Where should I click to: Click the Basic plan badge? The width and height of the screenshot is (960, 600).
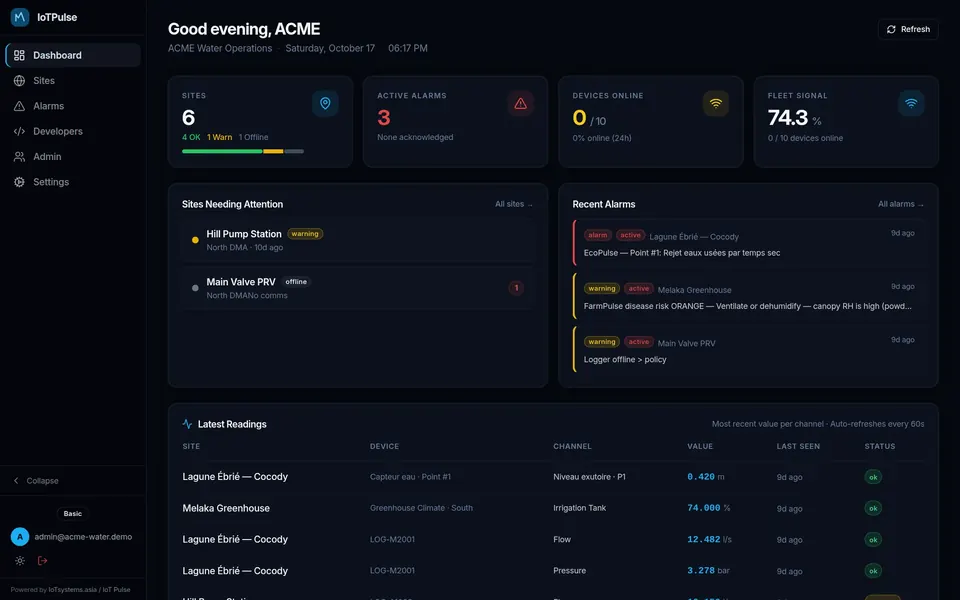click(73, 514)
